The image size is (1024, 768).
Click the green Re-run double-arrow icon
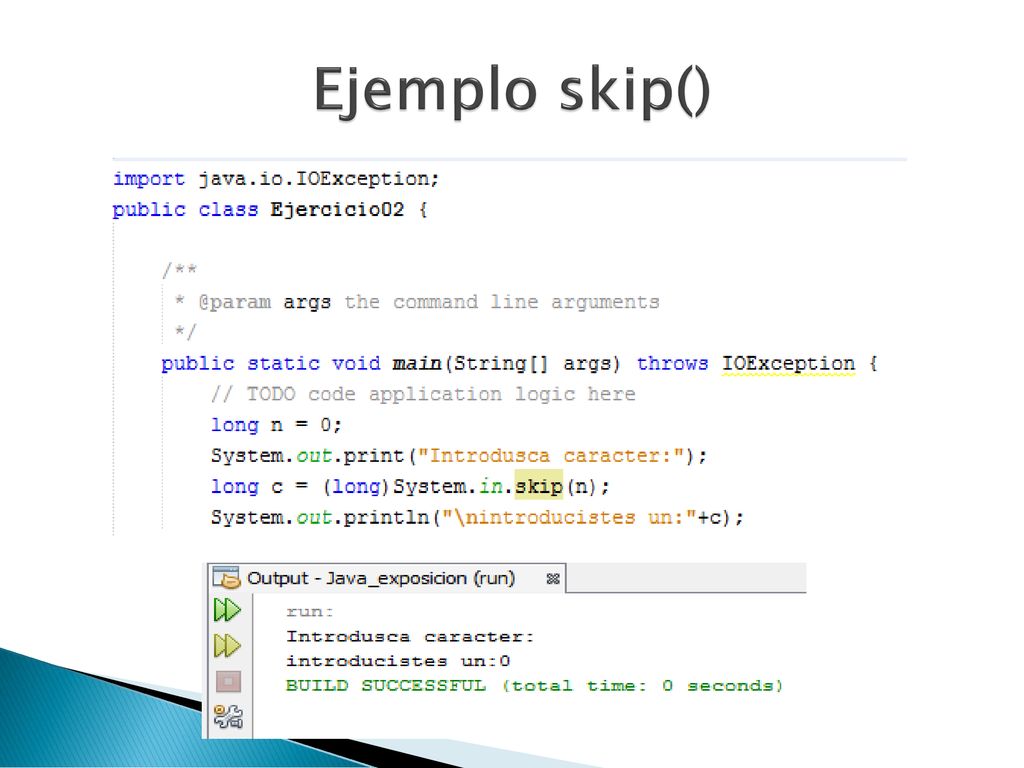point(227,610)
